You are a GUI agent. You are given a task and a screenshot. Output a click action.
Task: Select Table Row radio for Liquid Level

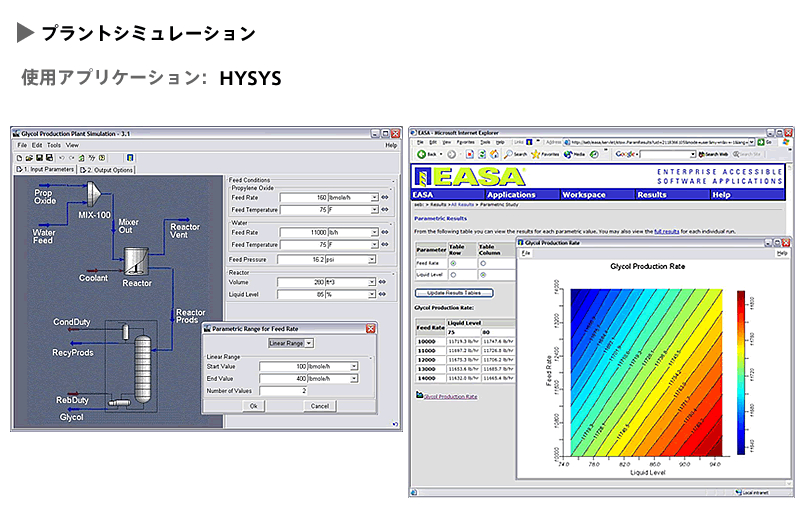[453, 275]
